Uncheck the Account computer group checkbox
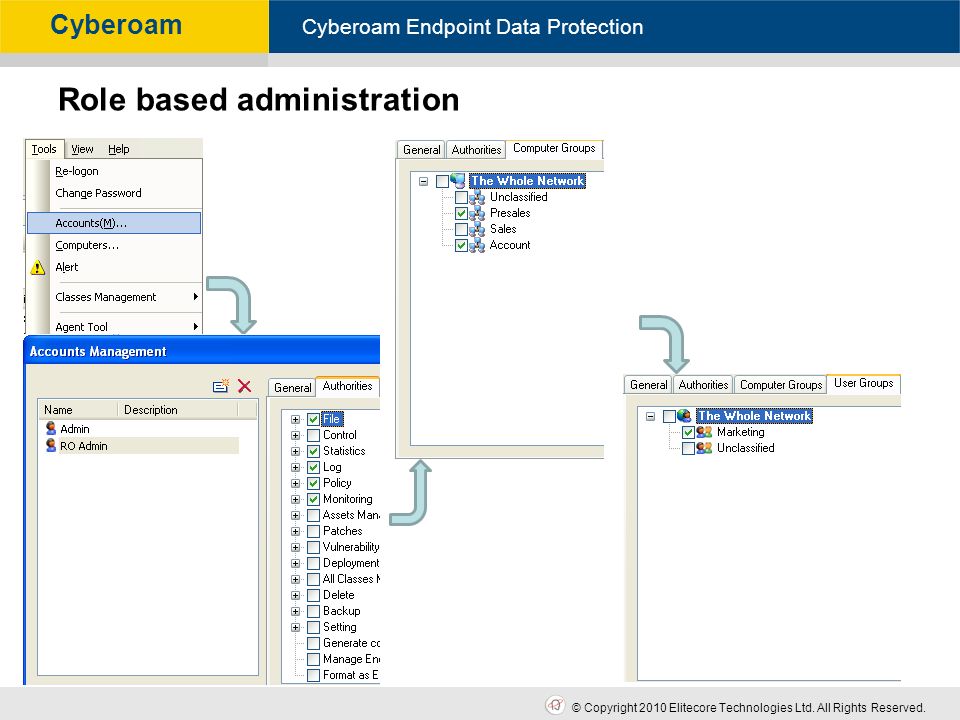Screen dimensions: 960x720 (462, 246)
